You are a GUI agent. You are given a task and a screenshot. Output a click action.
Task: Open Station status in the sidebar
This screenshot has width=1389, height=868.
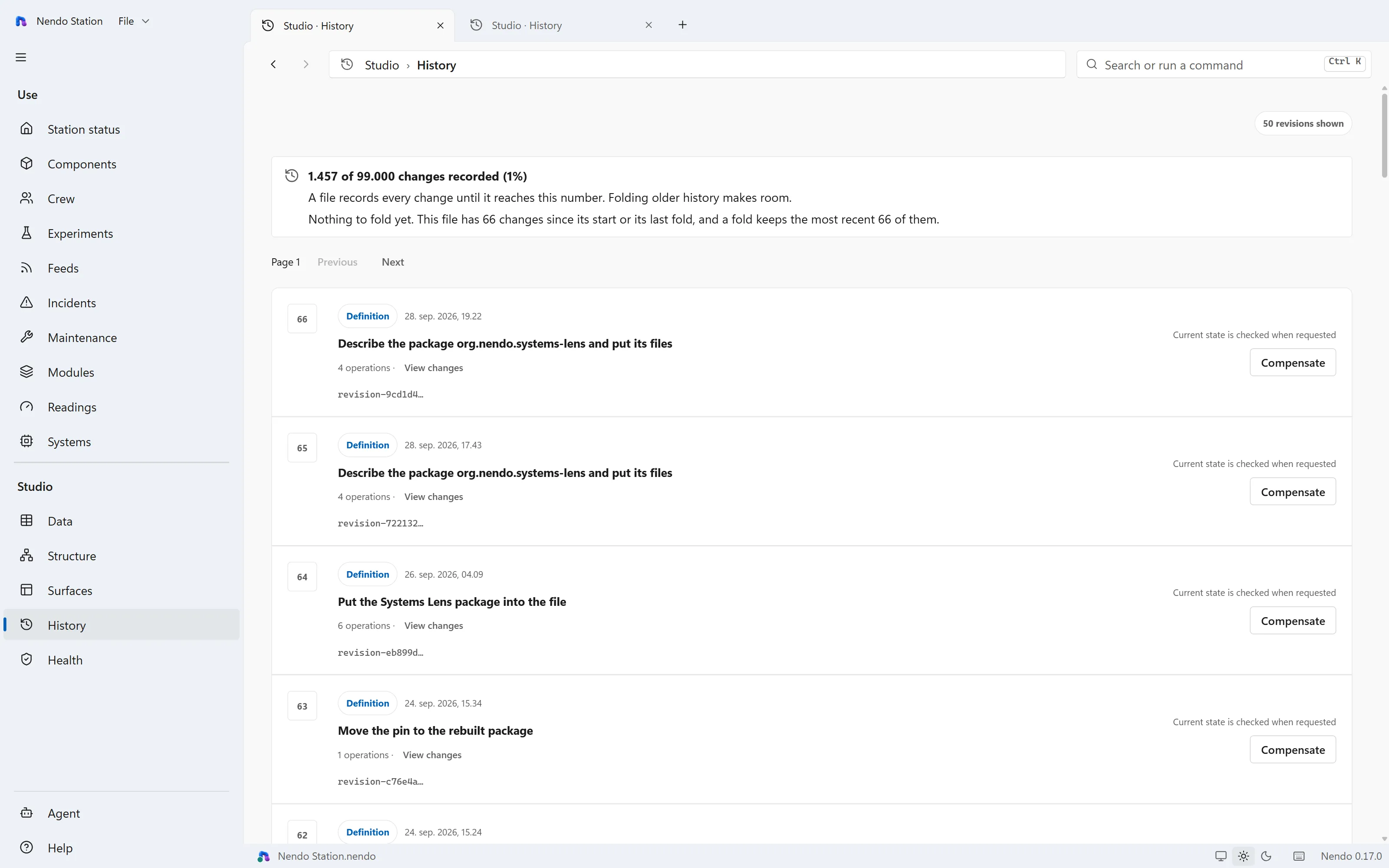(x=121, y=129)
